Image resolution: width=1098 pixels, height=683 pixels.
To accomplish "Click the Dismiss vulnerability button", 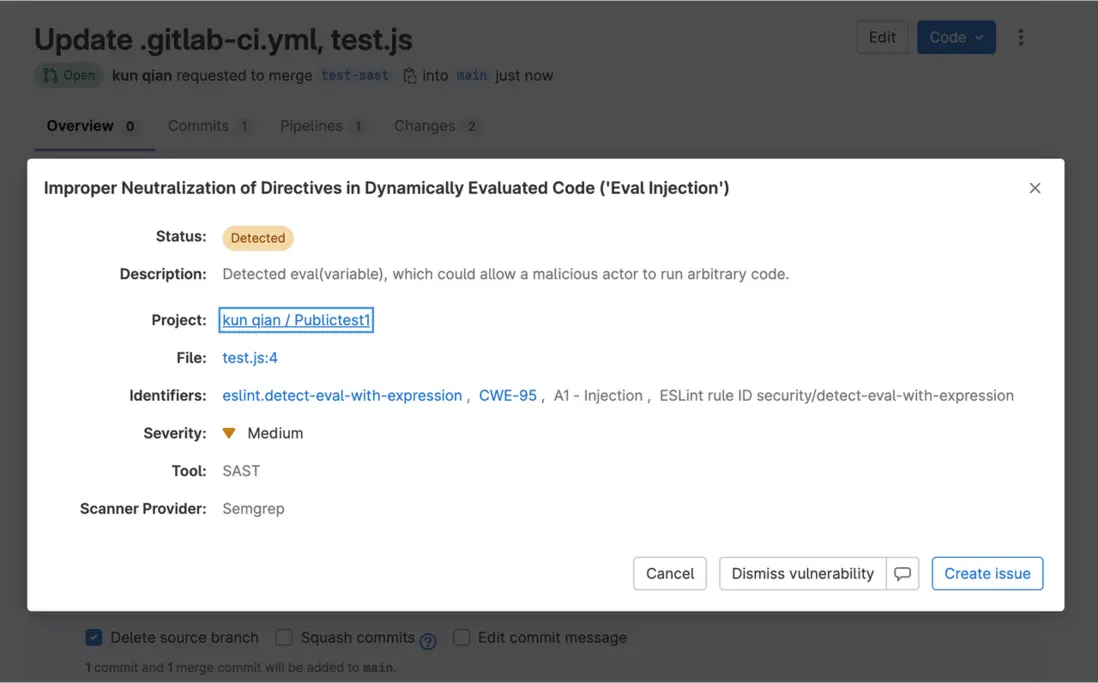I will click(x=802, y=574).
